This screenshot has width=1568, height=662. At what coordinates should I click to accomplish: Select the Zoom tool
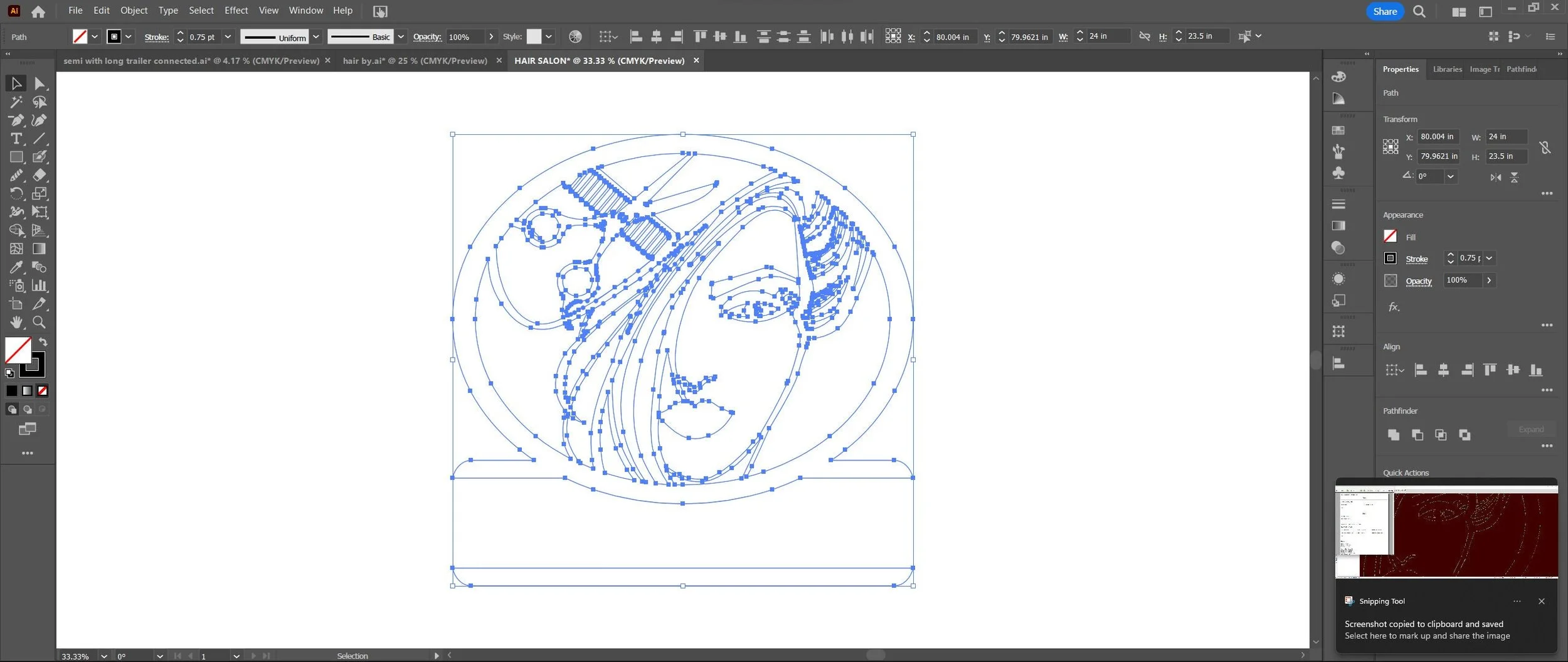[x=40, y=322]
